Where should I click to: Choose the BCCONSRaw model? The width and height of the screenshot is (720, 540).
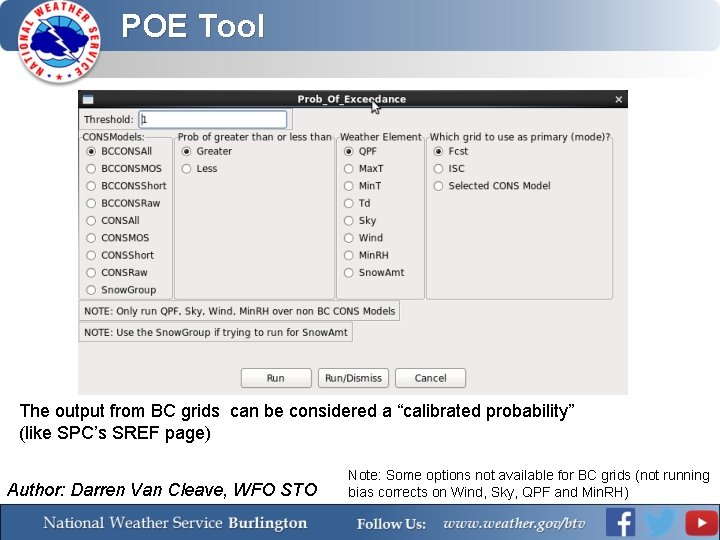(x=123, y=203)
